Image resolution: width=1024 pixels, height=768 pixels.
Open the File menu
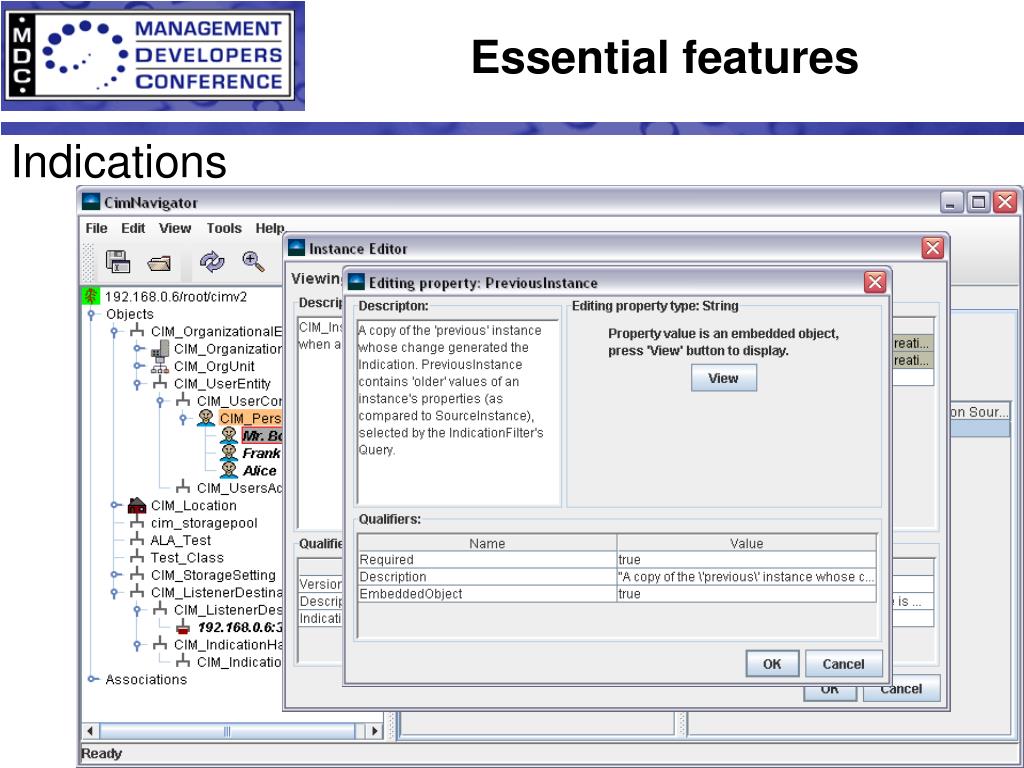(97, 229)
